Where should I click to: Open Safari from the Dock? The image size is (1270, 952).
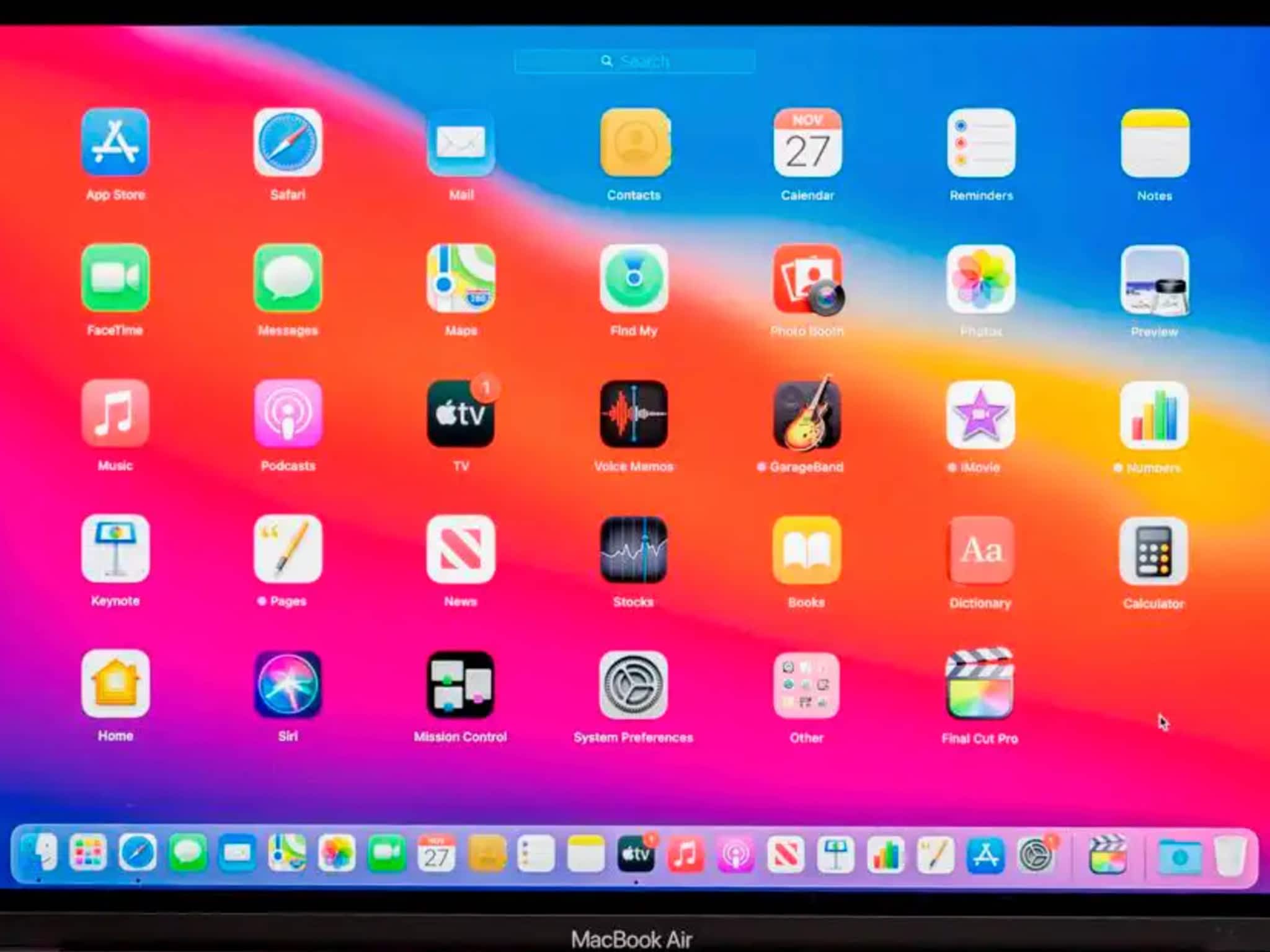[x=138, y=852]
